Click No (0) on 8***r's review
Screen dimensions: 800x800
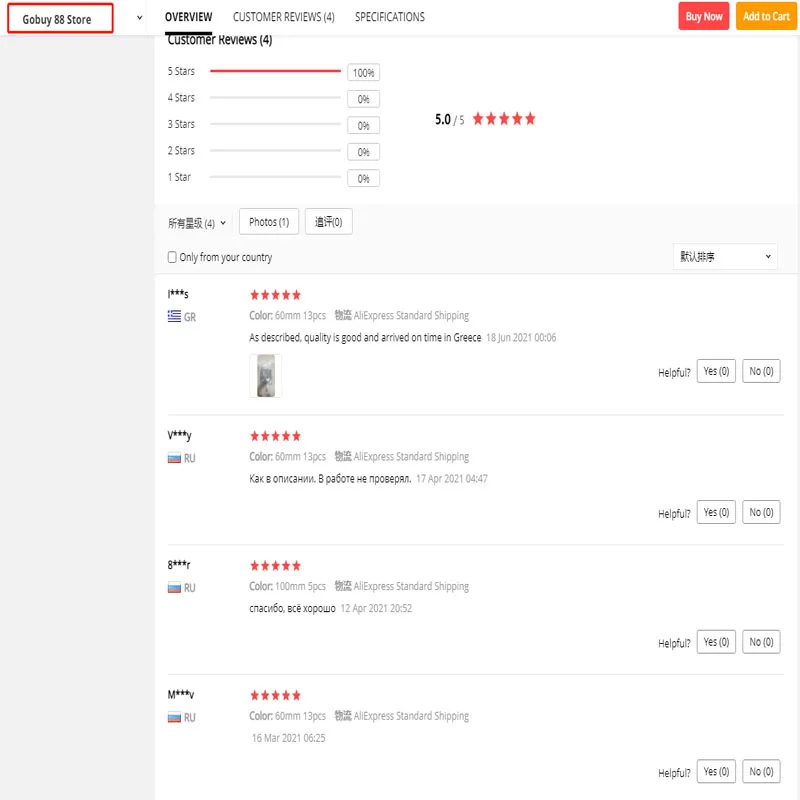(x=761, y=641)
